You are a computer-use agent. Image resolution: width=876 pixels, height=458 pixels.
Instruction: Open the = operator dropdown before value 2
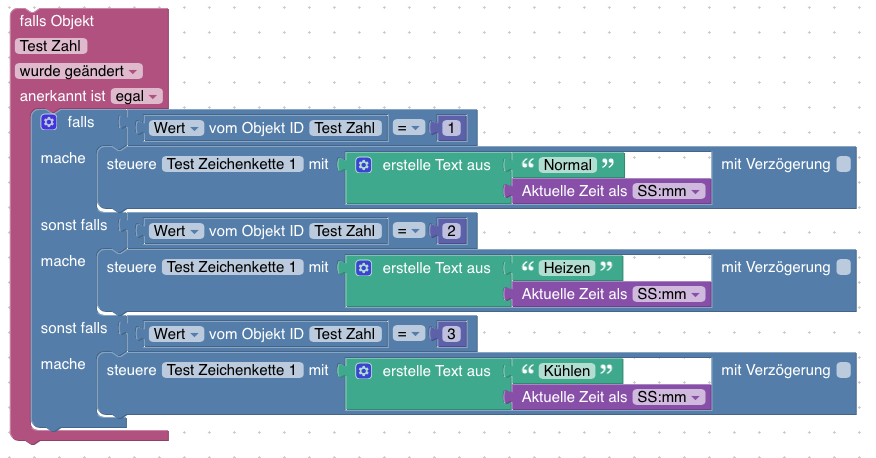(408, 231)
